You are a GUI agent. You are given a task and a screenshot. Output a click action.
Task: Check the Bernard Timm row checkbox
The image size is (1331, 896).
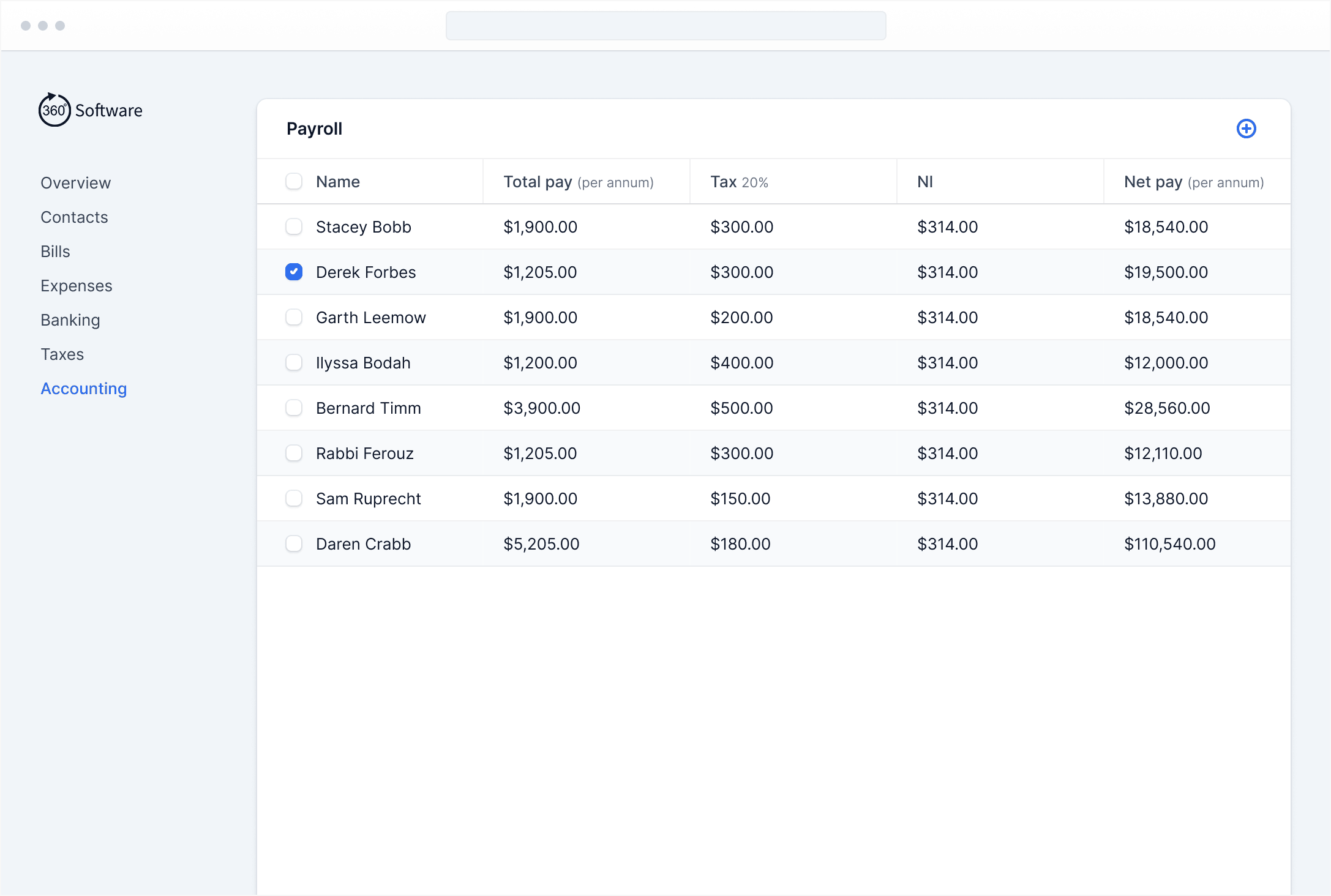pos(294,408)
